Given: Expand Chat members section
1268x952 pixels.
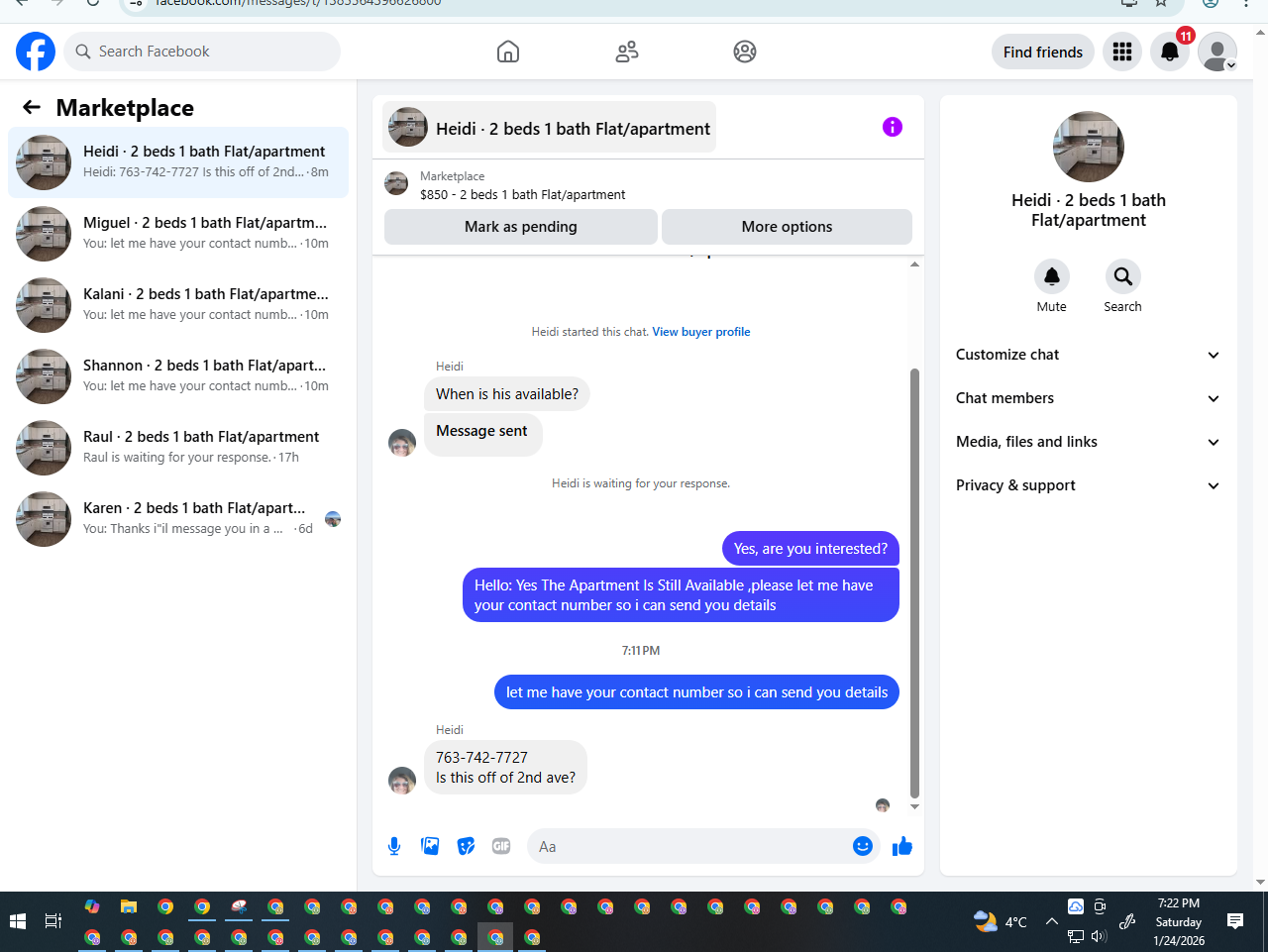Looking at the screenshot, I should 1088,398.
